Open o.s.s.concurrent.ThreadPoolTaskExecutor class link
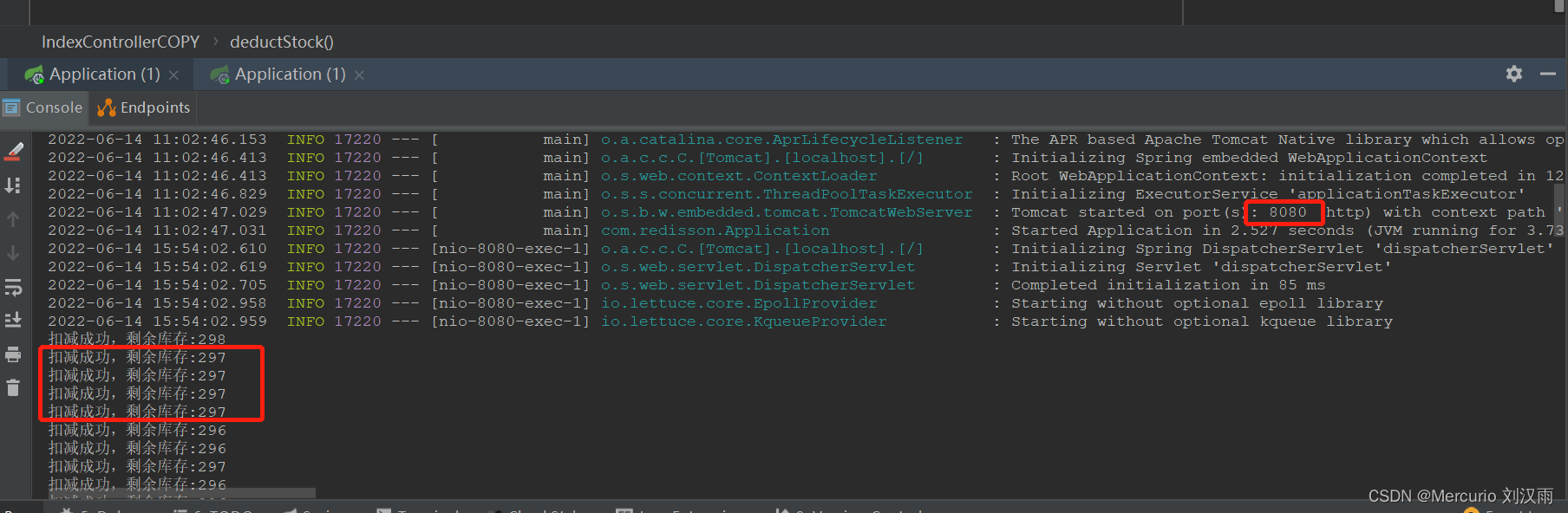 tap(787, 194)
